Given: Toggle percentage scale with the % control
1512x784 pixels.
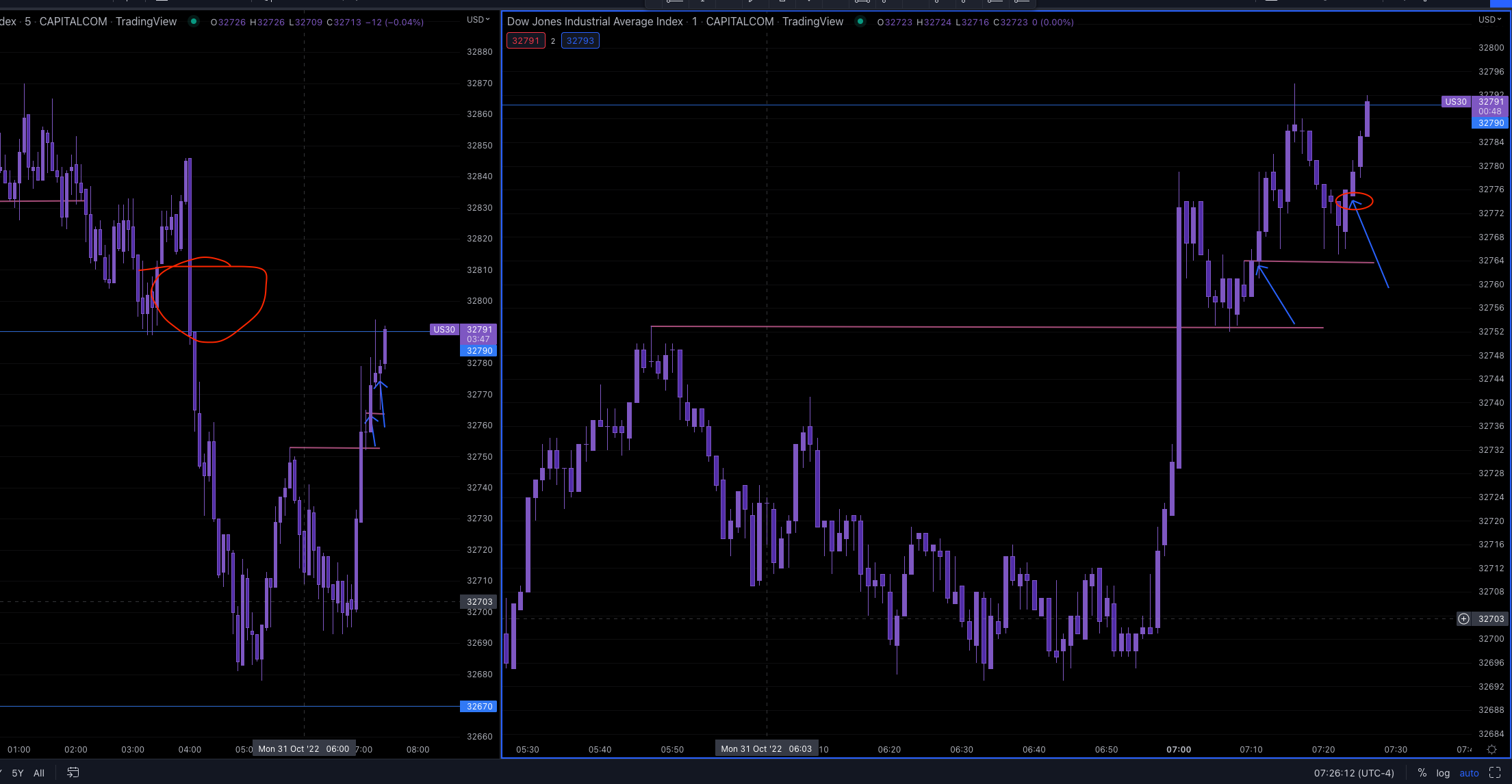Looking at the screenshot, I should 1422,773.
